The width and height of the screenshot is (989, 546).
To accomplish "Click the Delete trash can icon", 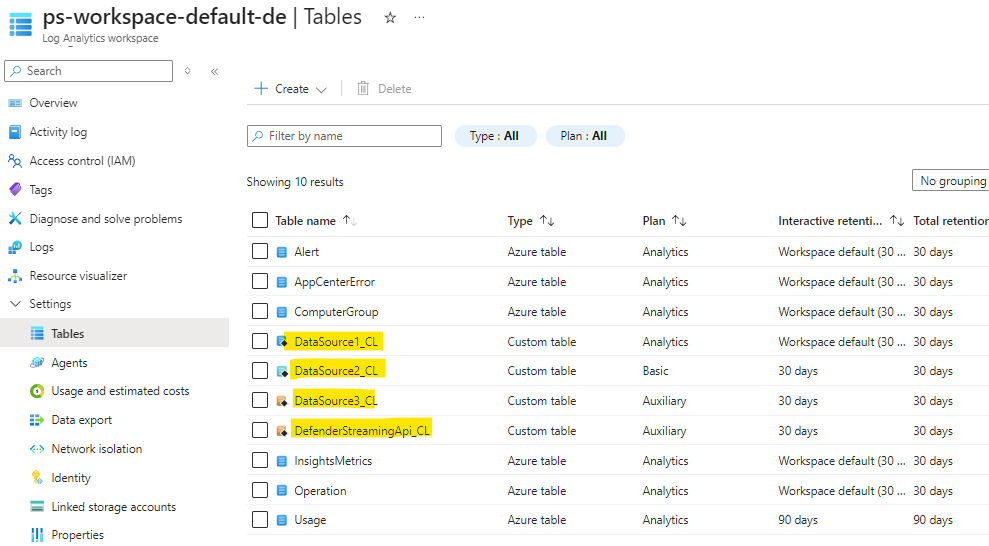I will click(x=363, y=88).
